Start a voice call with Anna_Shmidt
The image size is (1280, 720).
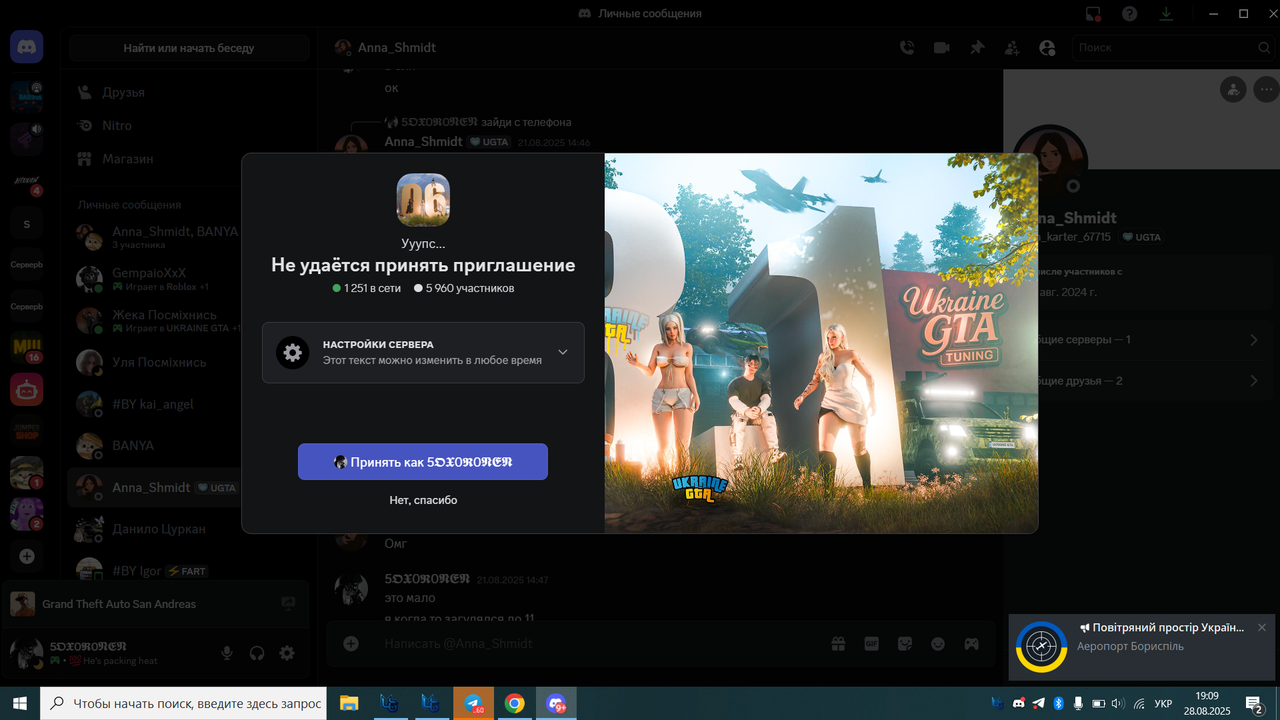[x=907, y=47]
